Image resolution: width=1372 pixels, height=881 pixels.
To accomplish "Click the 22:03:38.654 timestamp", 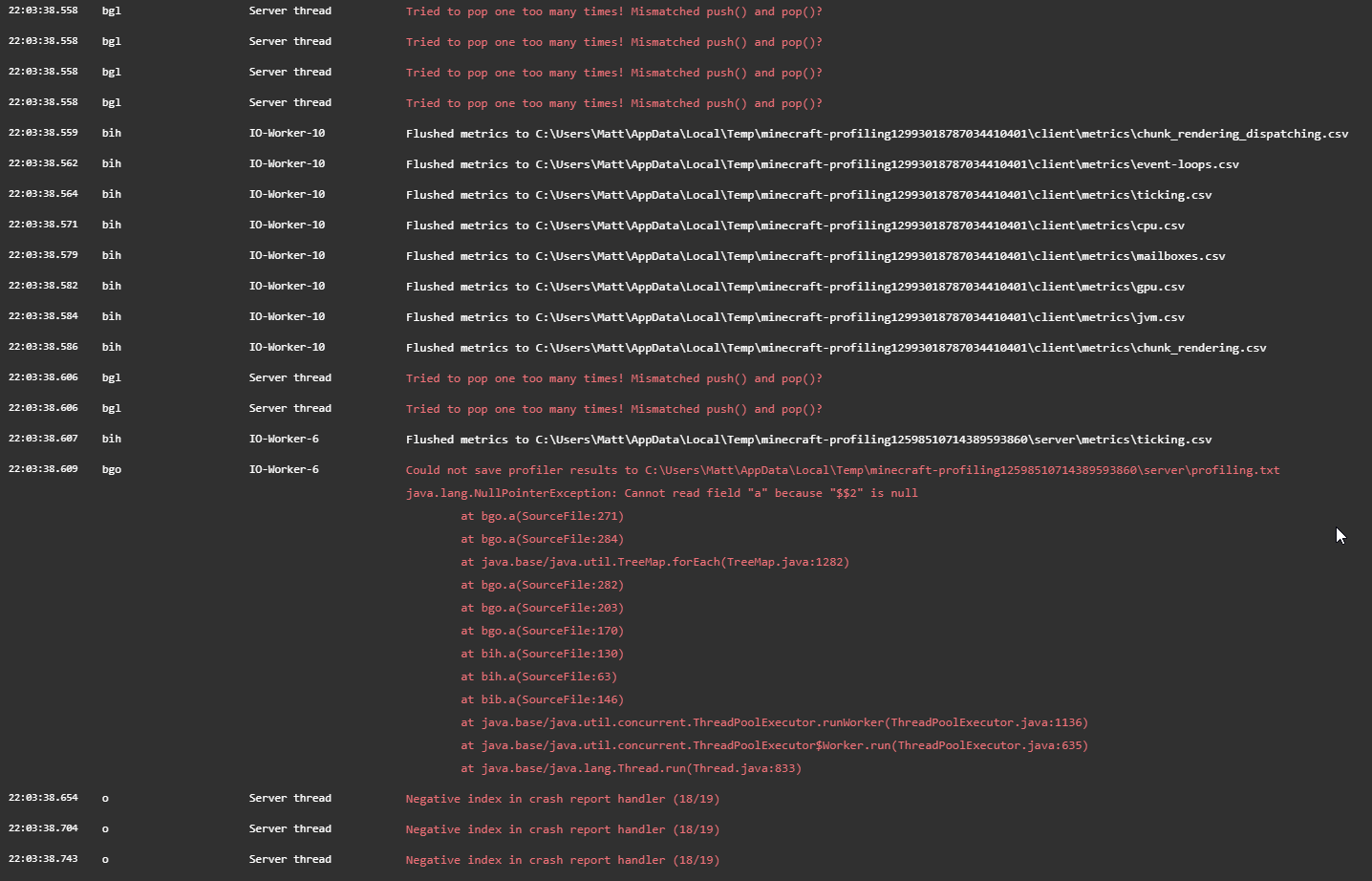I will [43, 798].
